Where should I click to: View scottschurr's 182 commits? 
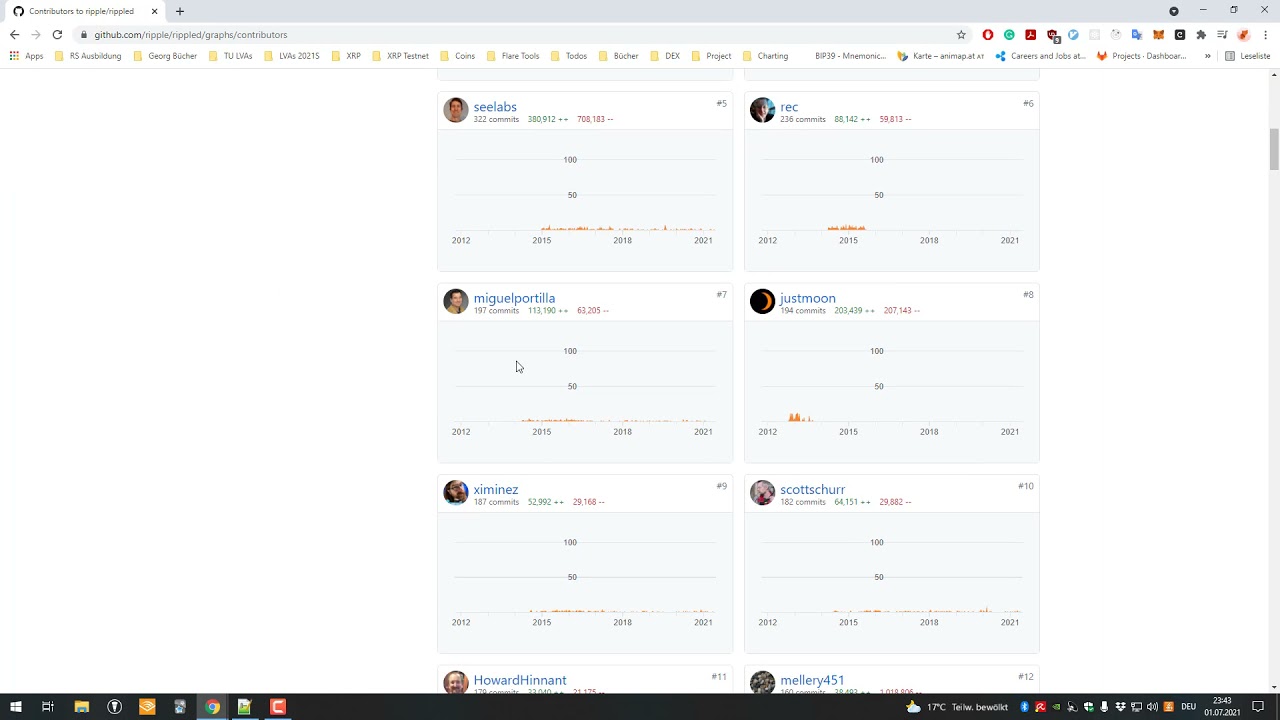click(803, 501)
